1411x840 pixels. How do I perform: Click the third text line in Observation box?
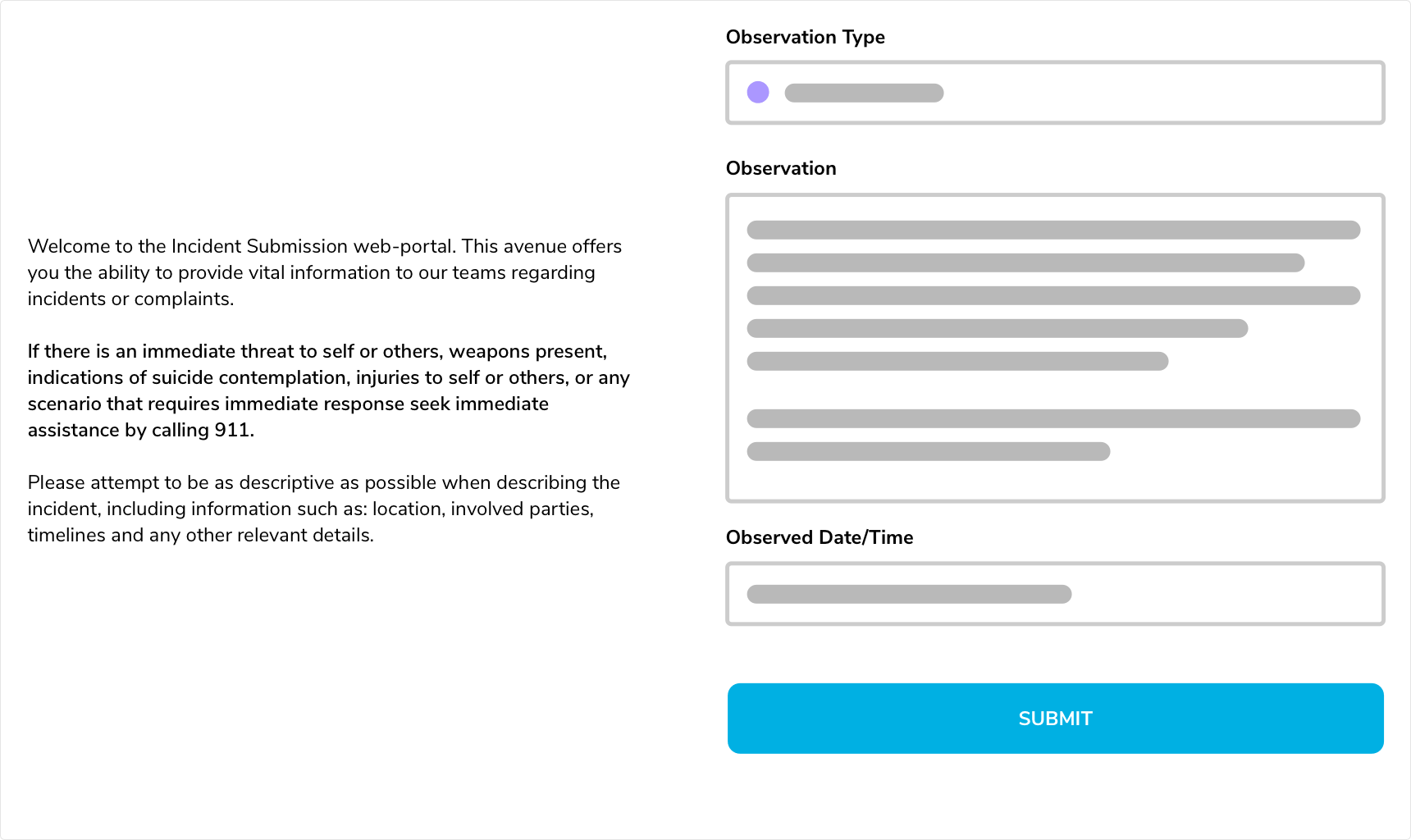1053,295
